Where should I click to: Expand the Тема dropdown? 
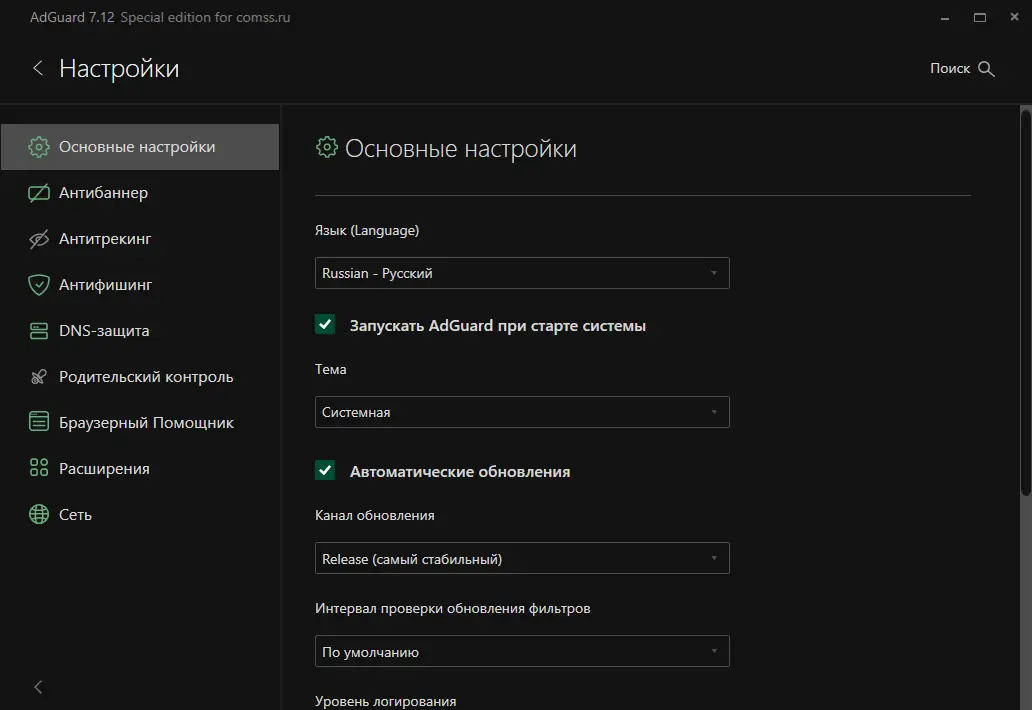(x=522, y=412)
